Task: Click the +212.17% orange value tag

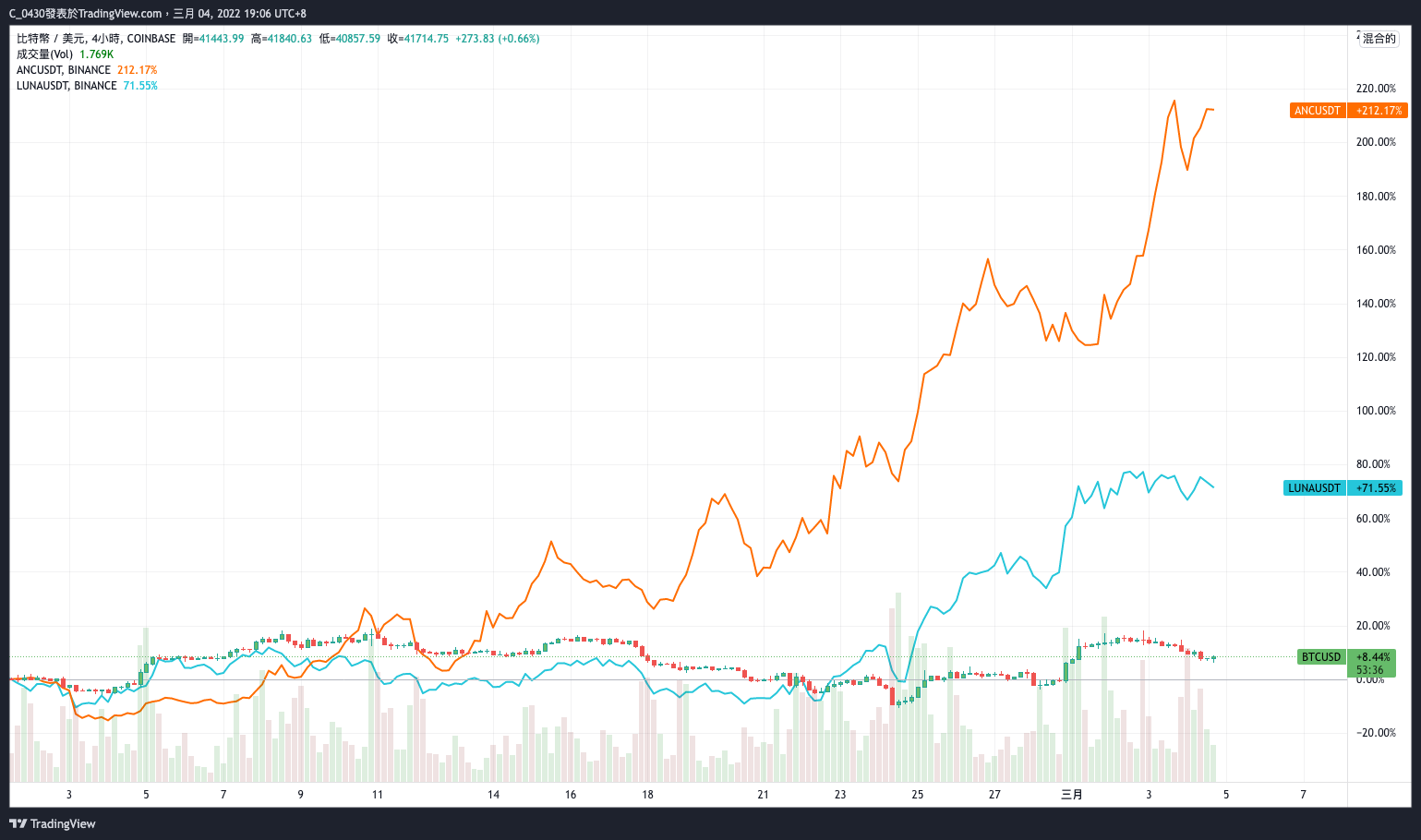Action: [x=1377, y=110]
